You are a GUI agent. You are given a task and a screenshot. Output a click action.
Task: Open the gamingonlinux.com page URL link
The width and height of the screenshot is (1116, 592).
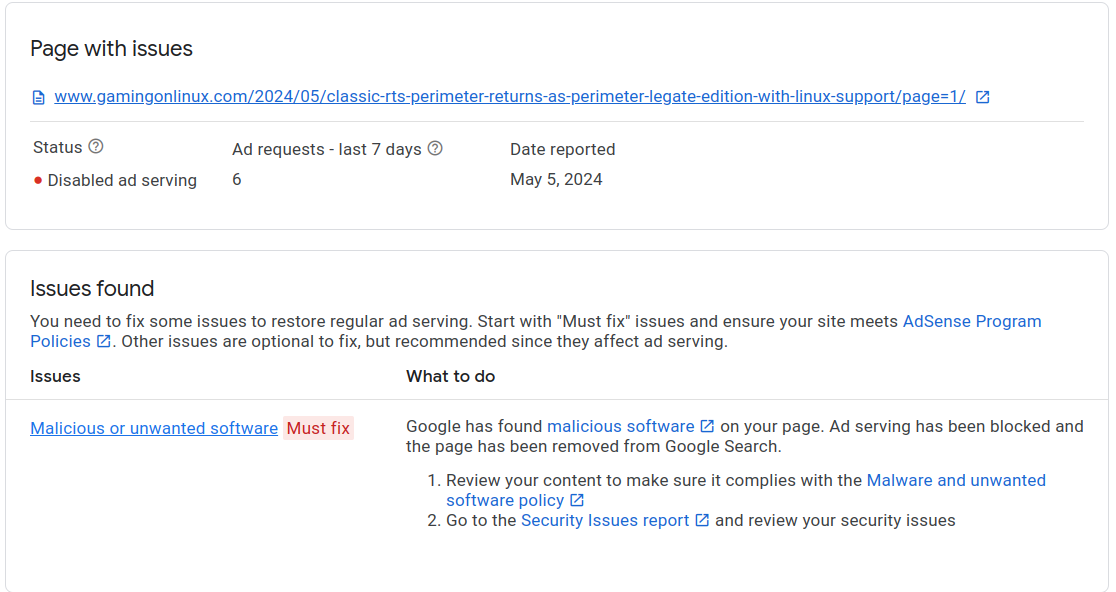coord(510,97)
